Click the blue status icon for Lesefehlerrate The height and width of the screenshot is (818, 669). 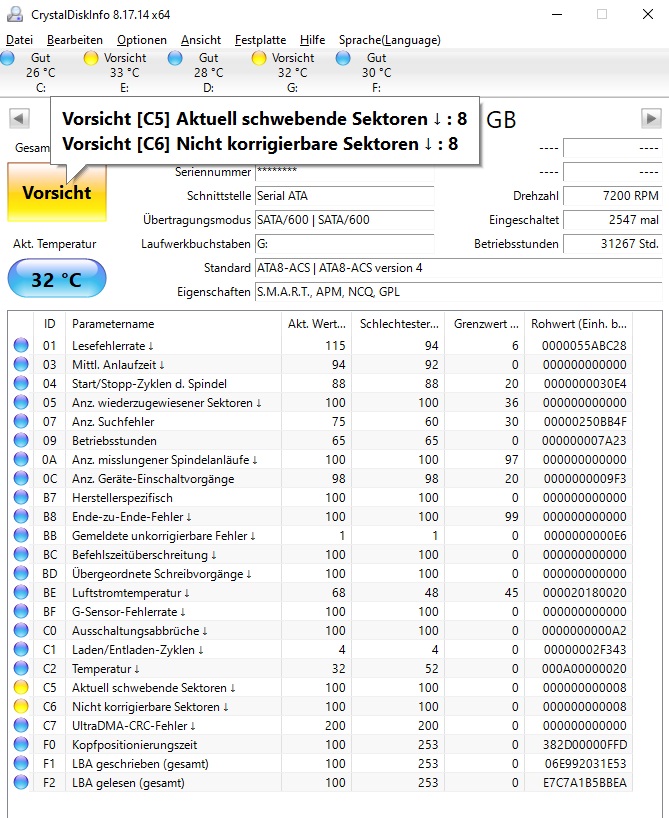pos(21,345)
